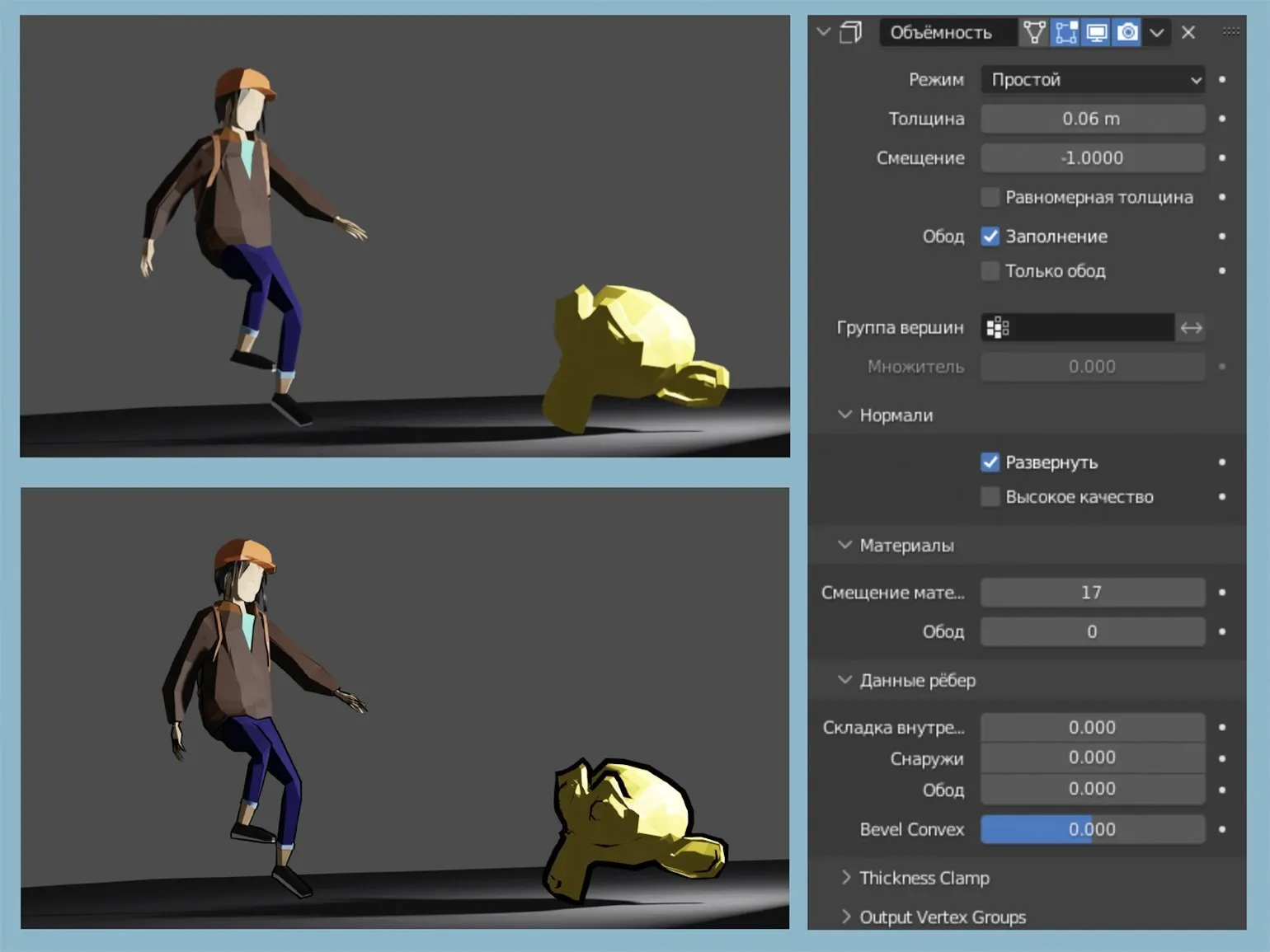Image resolution: width=1270 pixels, height=952 pixels.
Task: Enable Равномерная толщина checkbox
Action: pos(990,197)
